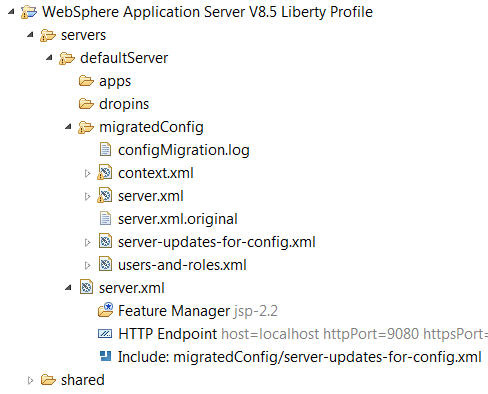488x394 pixels.
Task: Click the Include element icon
Action: tap(106, 356)
